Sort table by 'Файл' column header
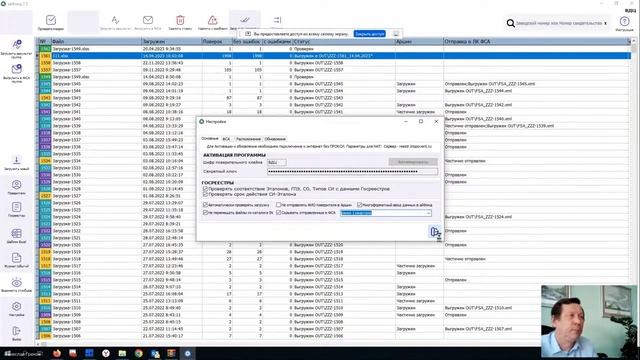The width and height of the screenshot is (640, 360). coord(96,42)
